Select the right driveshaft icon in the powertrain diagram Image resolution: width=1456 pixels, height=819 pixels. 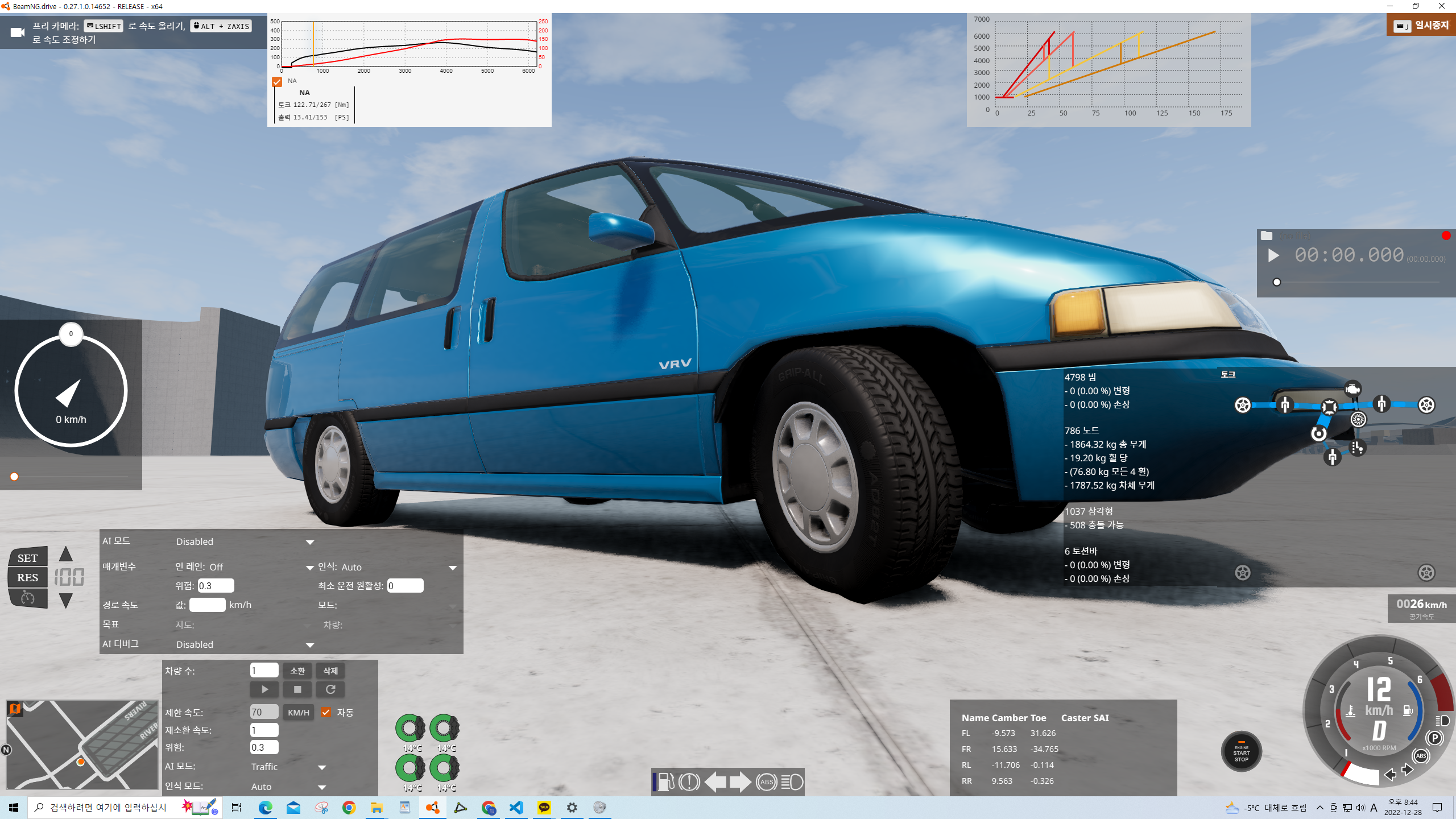(1381, 404)
